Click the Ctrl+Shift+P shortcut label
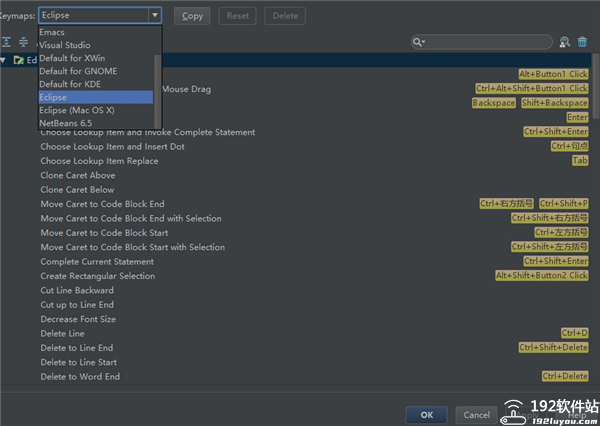Screen dimensions: 600x426 [x=564, y=204]
